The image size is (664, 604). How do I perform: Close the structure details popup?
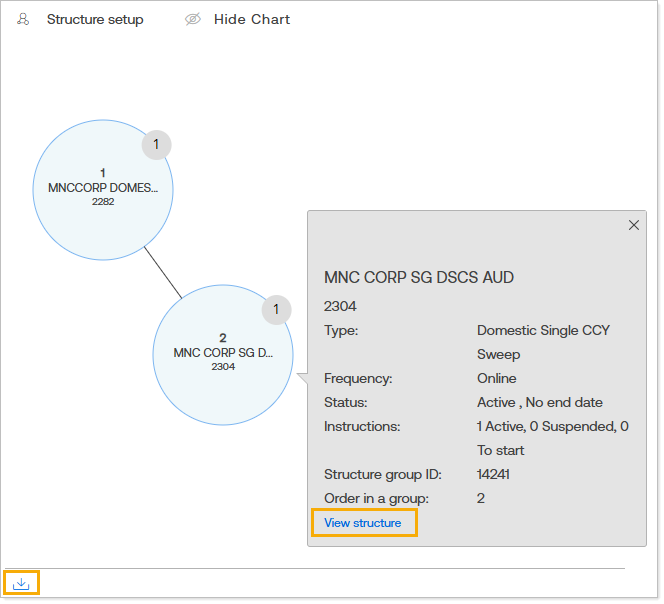click(633, 225)
